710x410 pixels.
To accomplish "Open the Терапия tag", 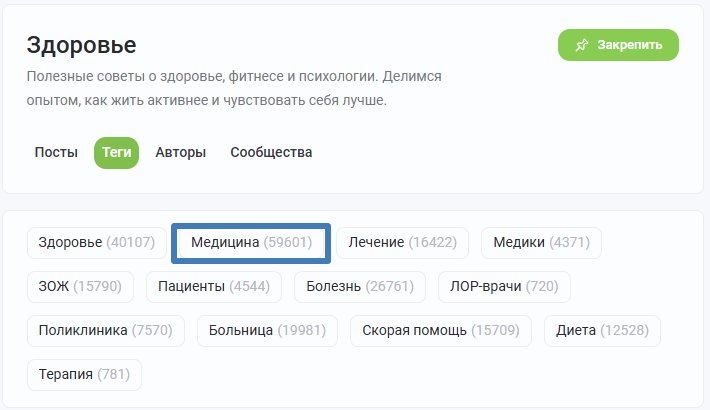I will click(84, 375).
